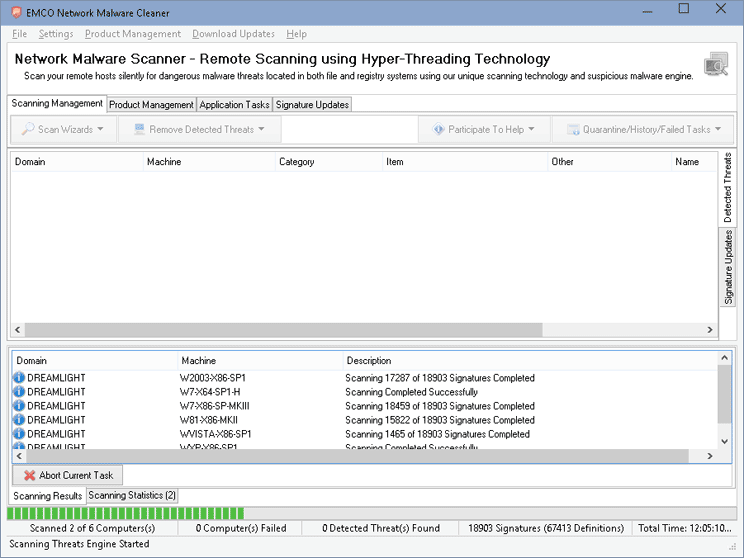Sort scan log by Description column header
The width and height of the screenshot is (744, 558).
click(530, 361)
